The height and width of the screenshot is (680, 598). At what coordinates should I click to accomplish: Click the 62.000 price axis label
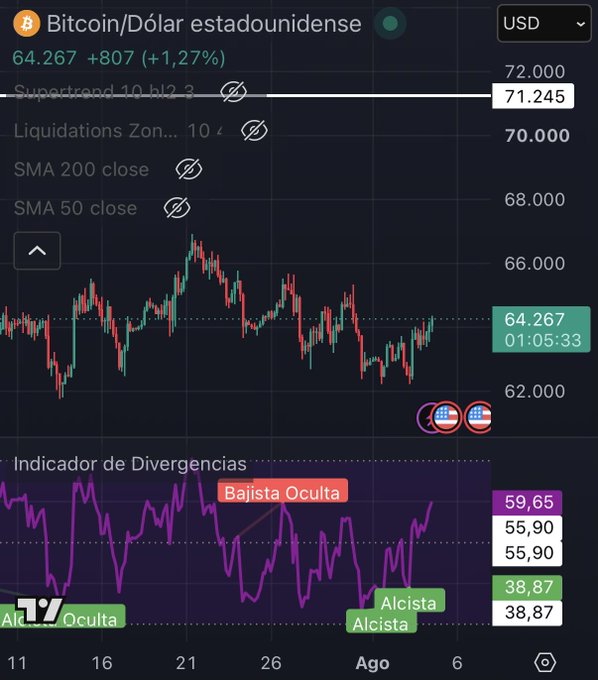point(535,391)
